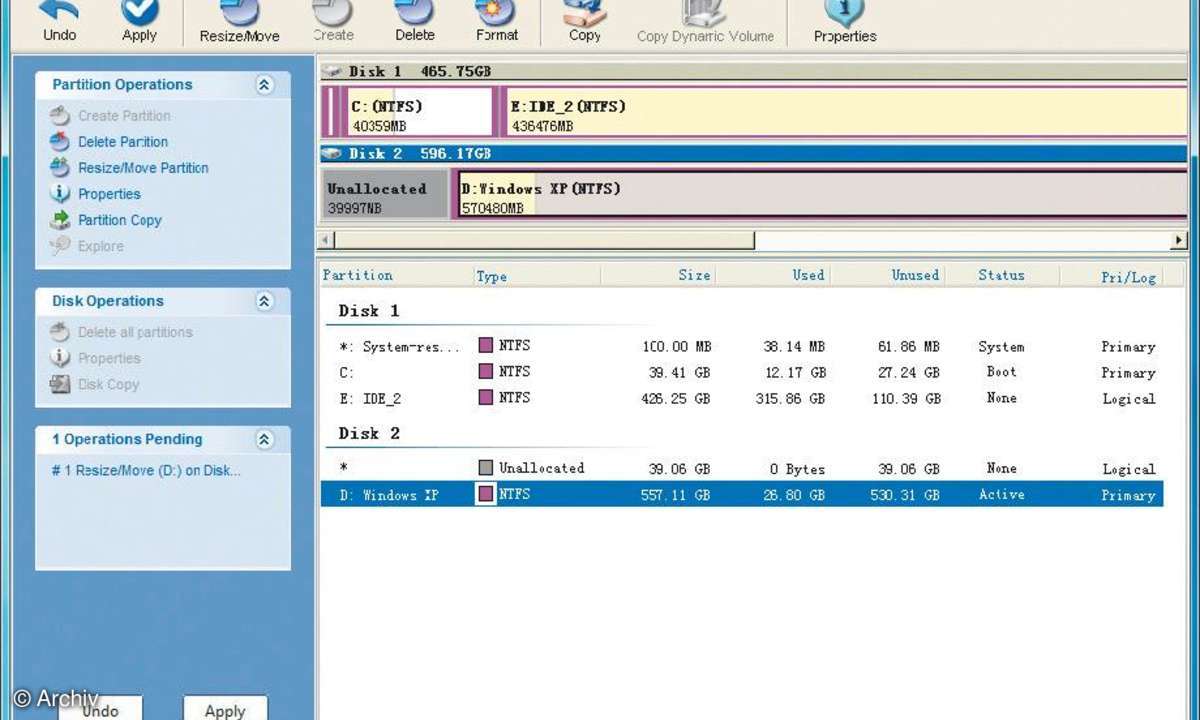Click the Partition Copy link
Screen dimensions: 1200x720
point(120,220)
